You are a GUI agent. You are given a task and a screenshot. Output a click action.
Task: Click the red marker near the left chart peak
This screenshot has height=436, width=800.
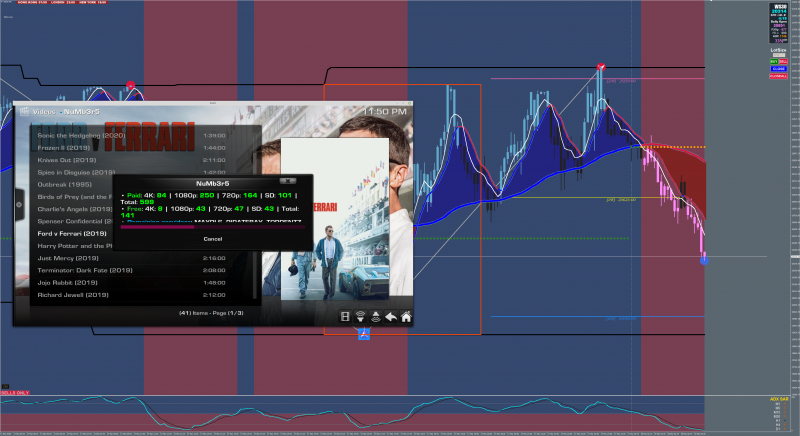(131, 85)
